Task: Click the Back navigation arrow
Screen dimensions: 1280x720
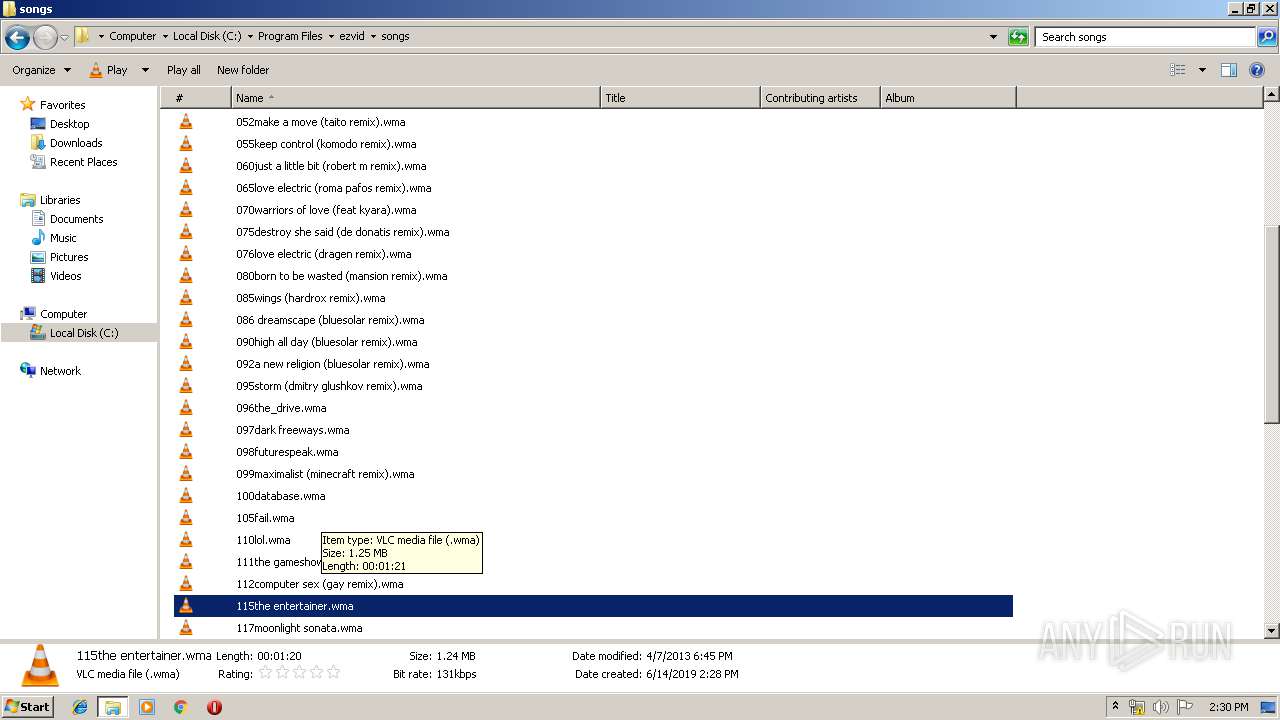Action: pos(17,37)
